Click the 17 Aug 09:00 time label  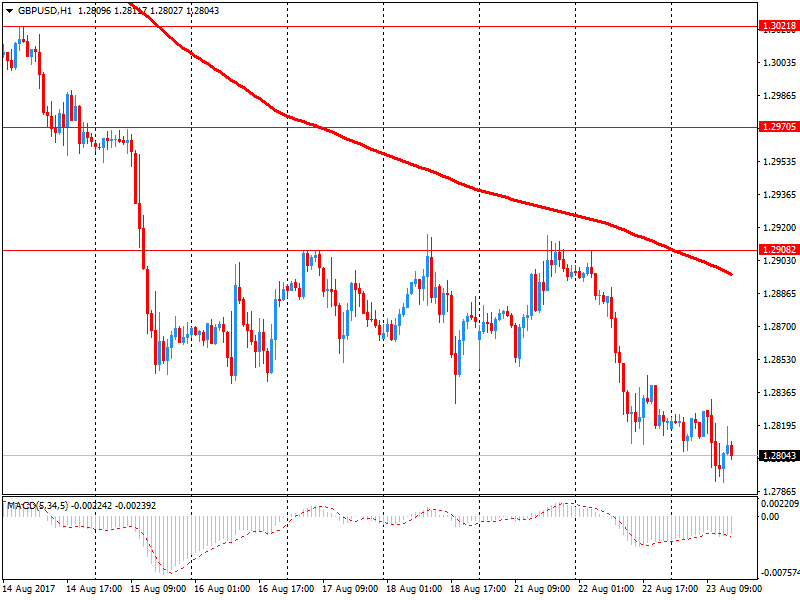pos(350,589)
